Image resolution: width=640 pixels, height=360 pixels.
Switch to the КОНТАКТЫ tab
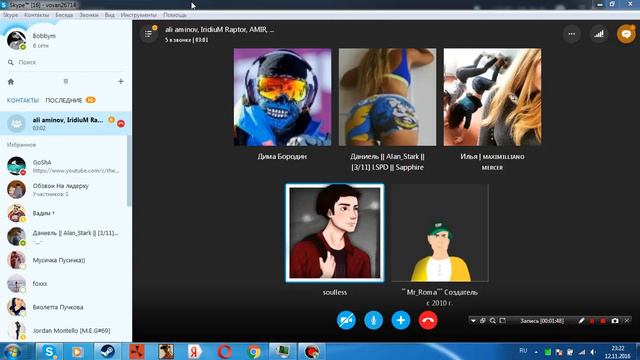point(23,100)
